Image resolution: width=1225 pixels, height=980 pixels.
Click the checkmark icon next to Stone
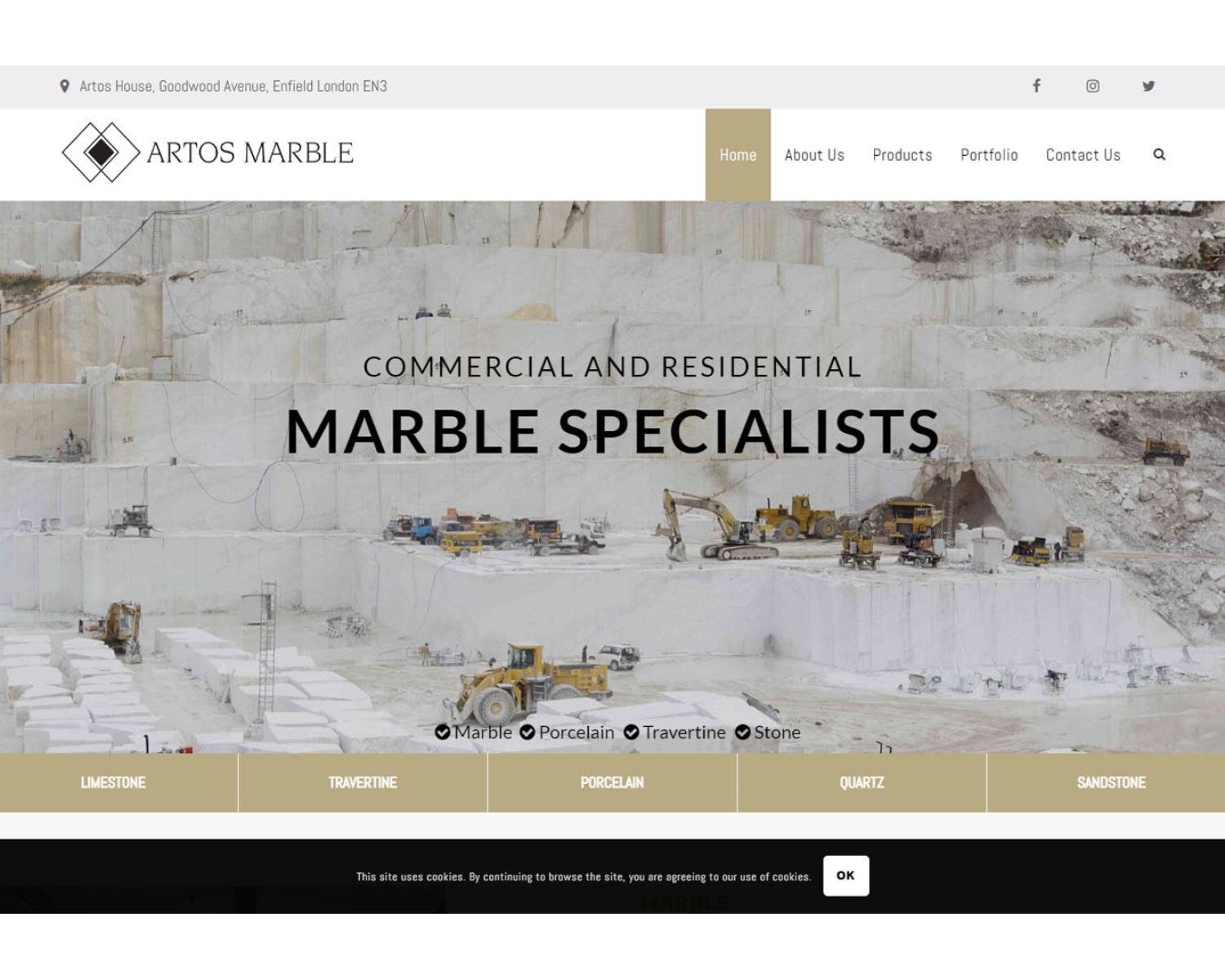click(x=742, y=733)
